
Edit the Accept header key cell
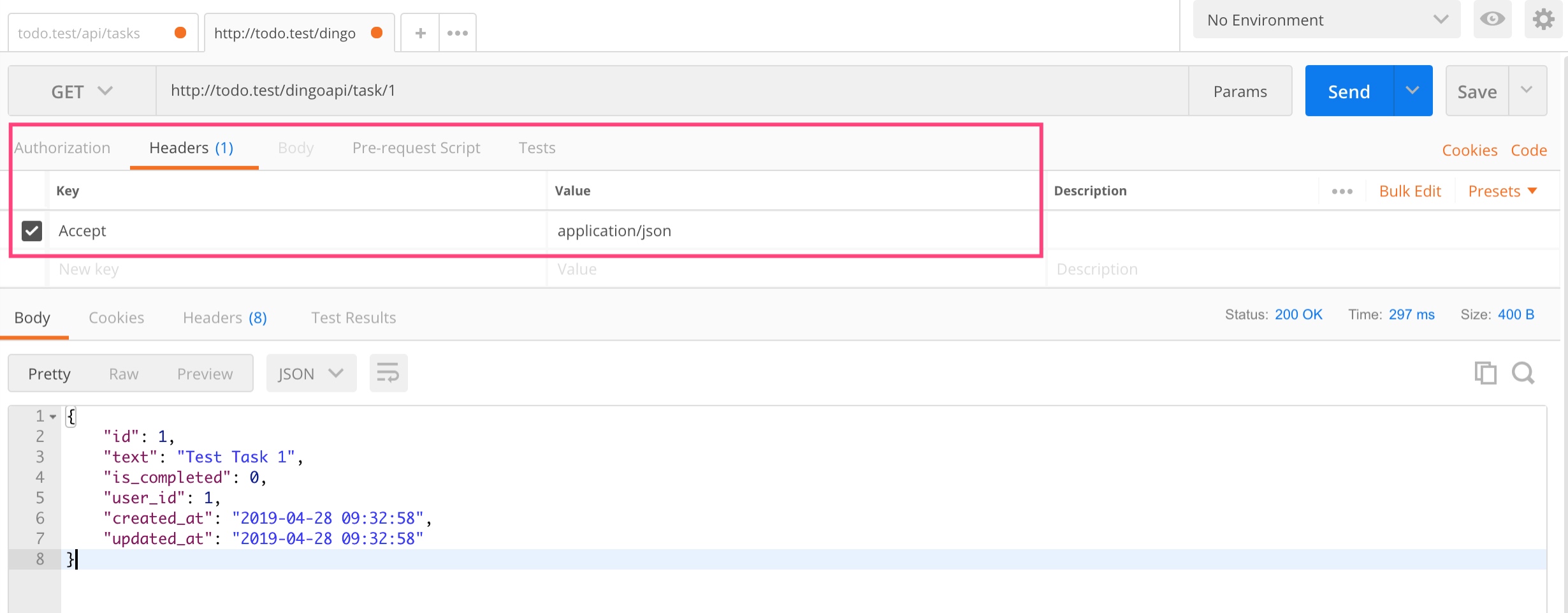pos(298,231)
